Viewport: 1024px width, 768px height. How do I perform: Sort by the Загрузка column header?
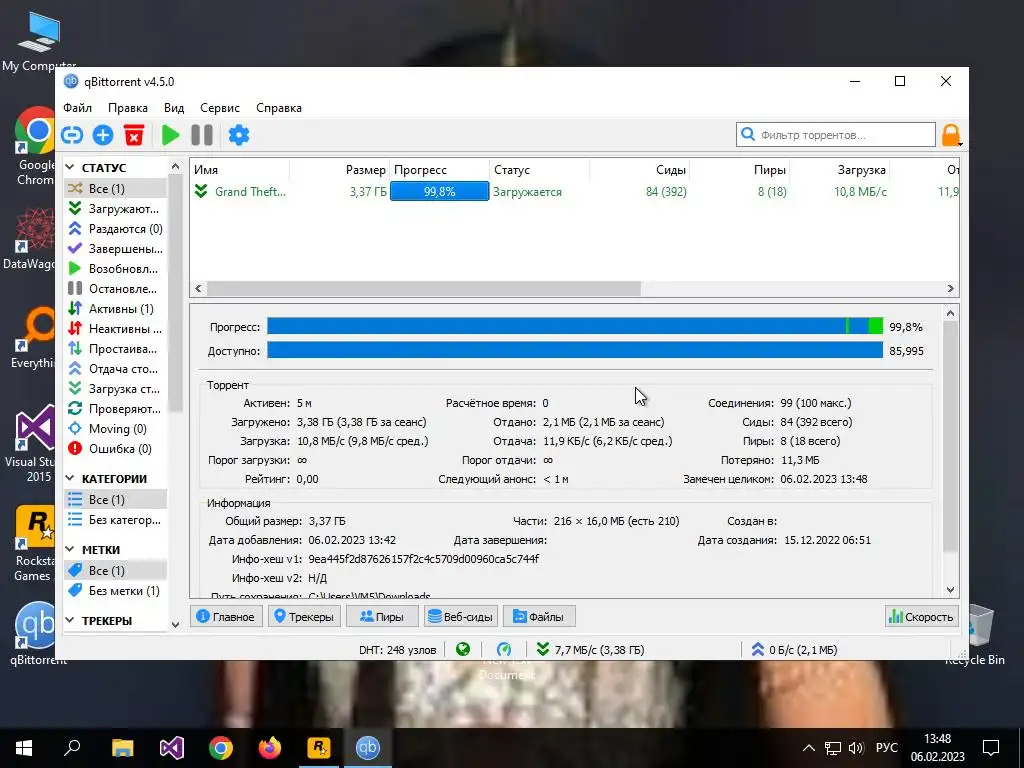pos(839,170)
